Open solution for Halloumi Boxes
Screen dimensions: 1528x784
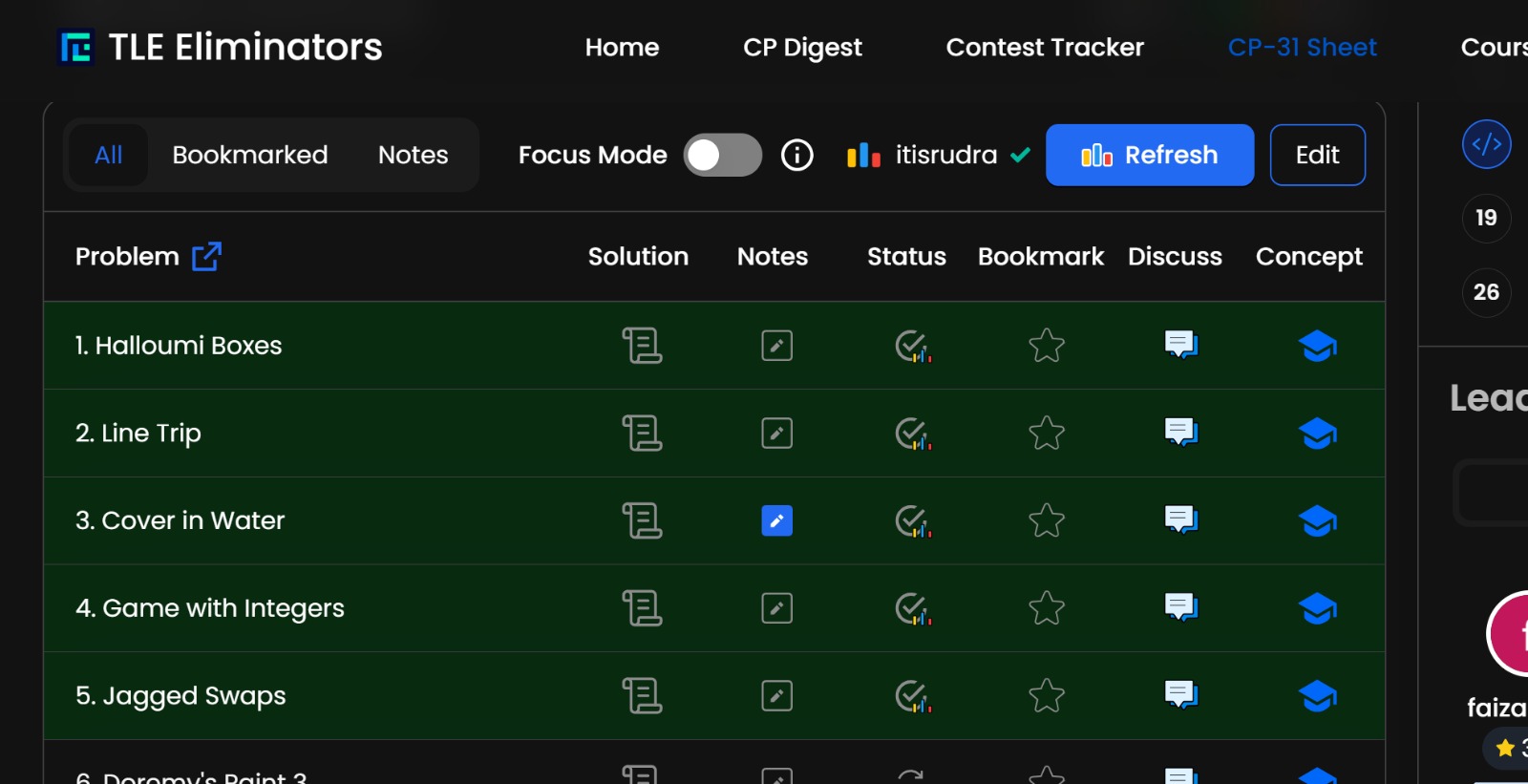click(642, 346)
